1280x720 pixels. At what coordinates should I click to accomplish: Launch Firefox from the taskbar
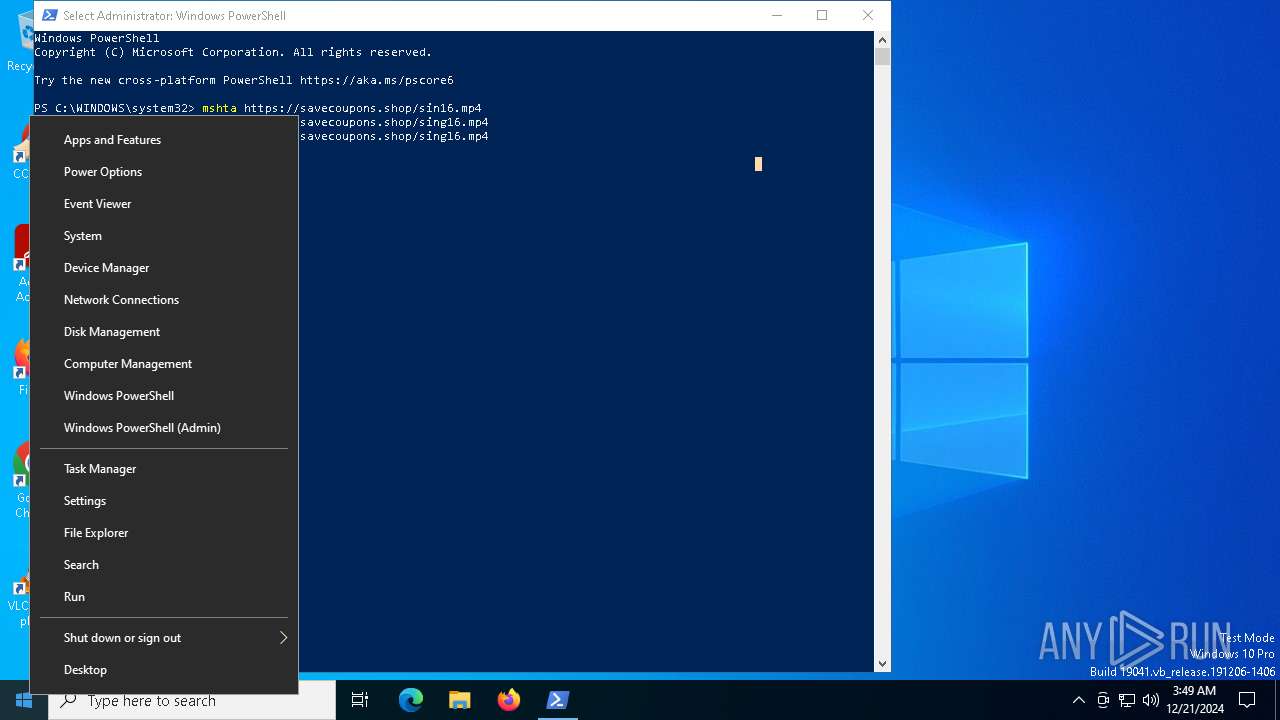tap(509, 700)
